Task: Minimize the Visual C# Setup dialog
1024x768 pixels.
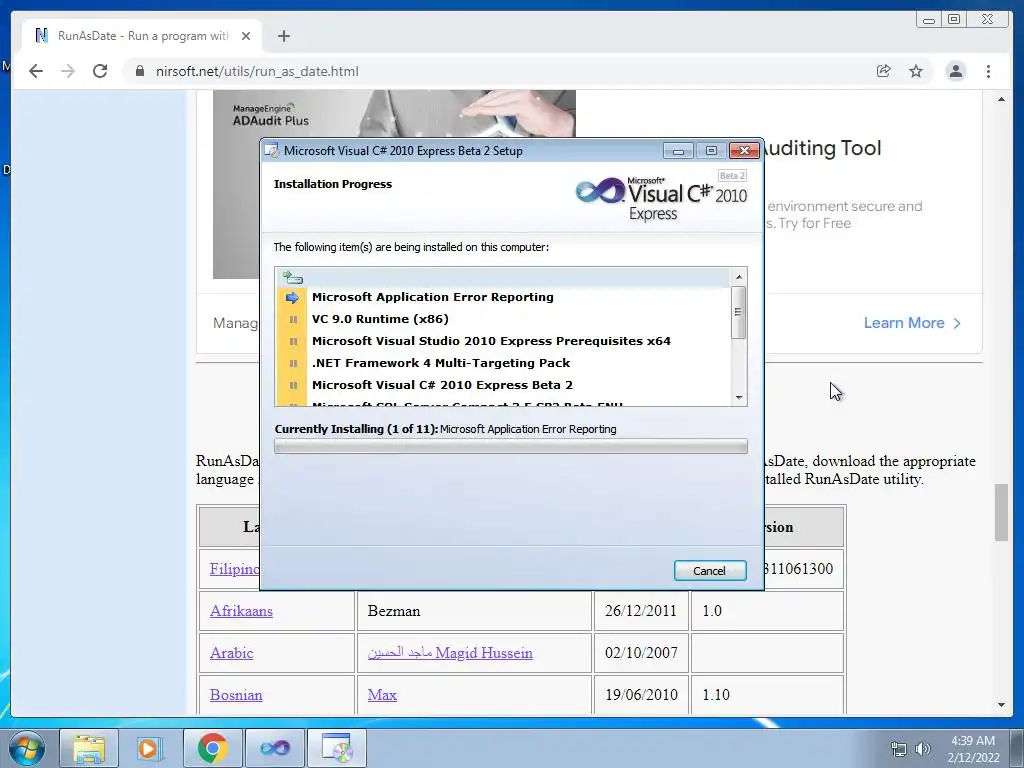Action: pos(678,151)
